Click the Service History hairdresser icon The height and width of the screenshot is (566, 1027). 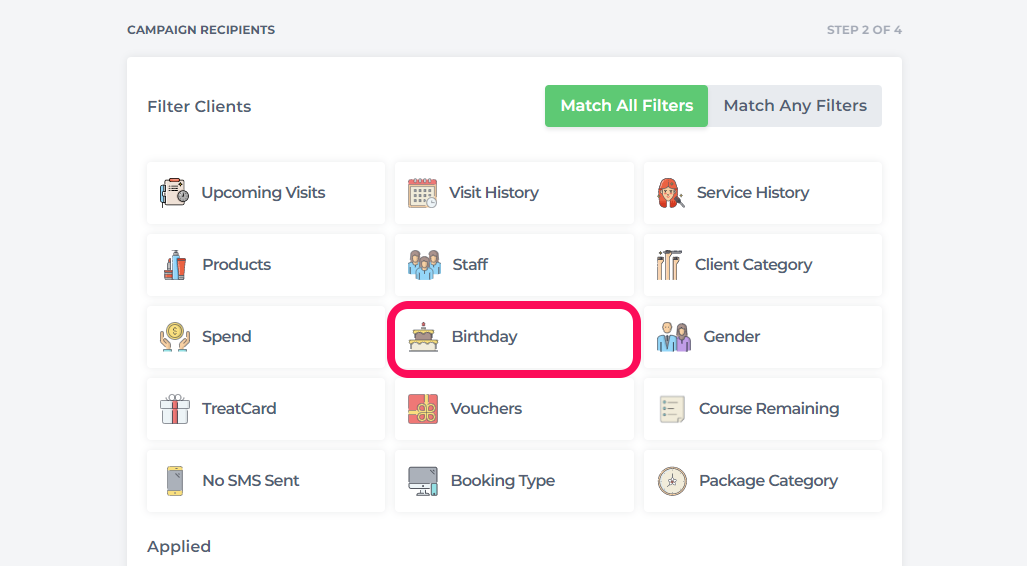tap(671, 193)
